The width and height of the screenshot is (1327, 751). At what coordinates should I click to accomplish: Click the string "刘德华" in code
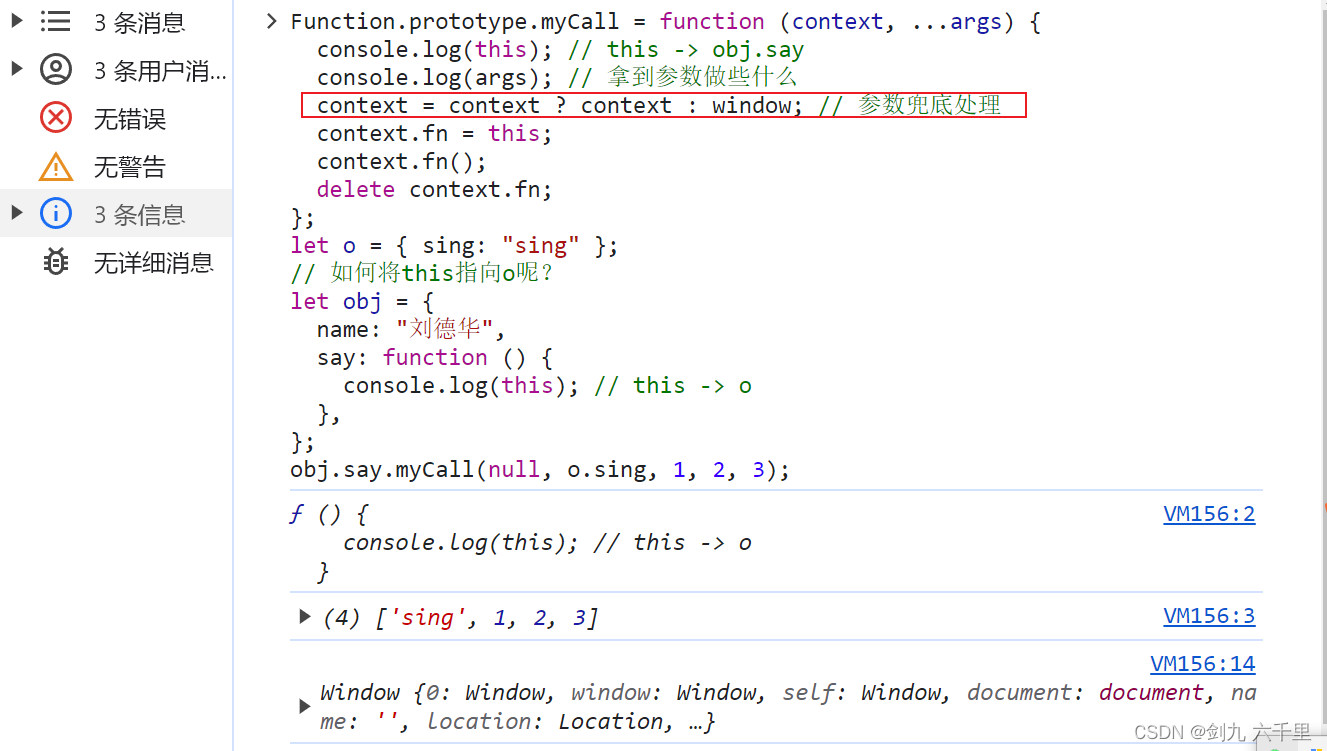point(444,329)
